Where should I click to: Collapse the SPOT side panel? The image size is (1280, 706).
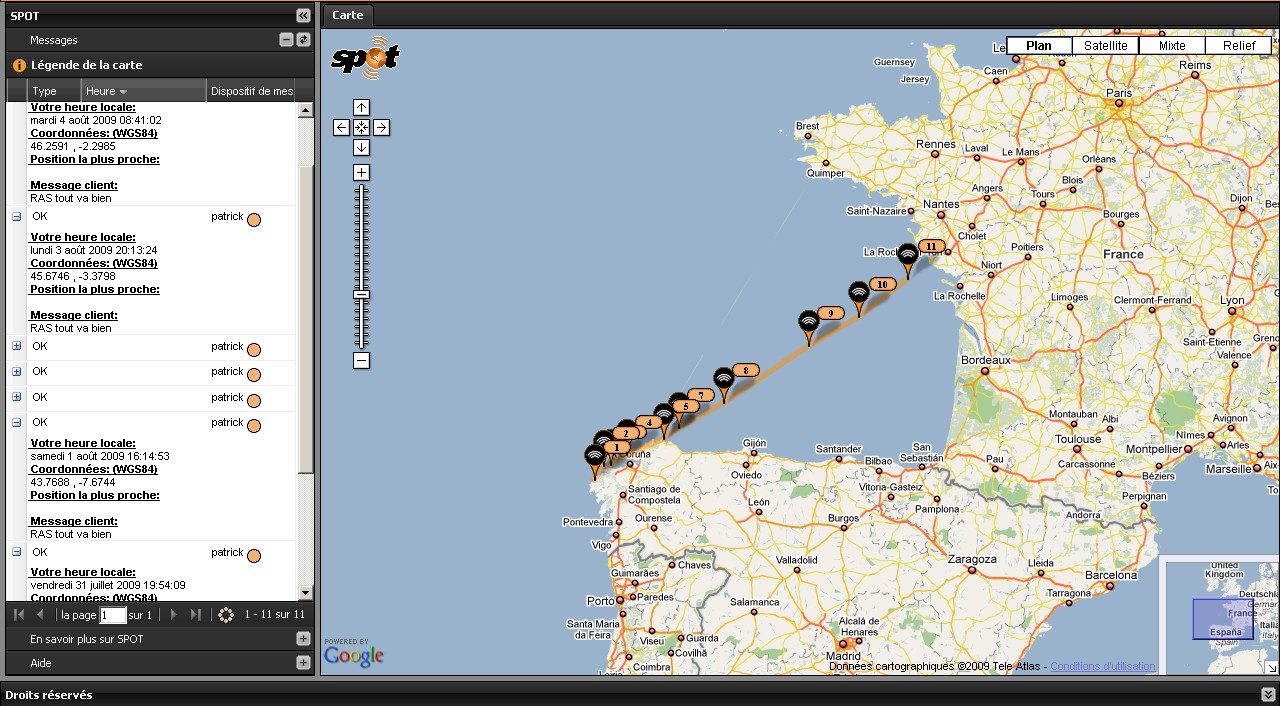click(x=303, y=15)
